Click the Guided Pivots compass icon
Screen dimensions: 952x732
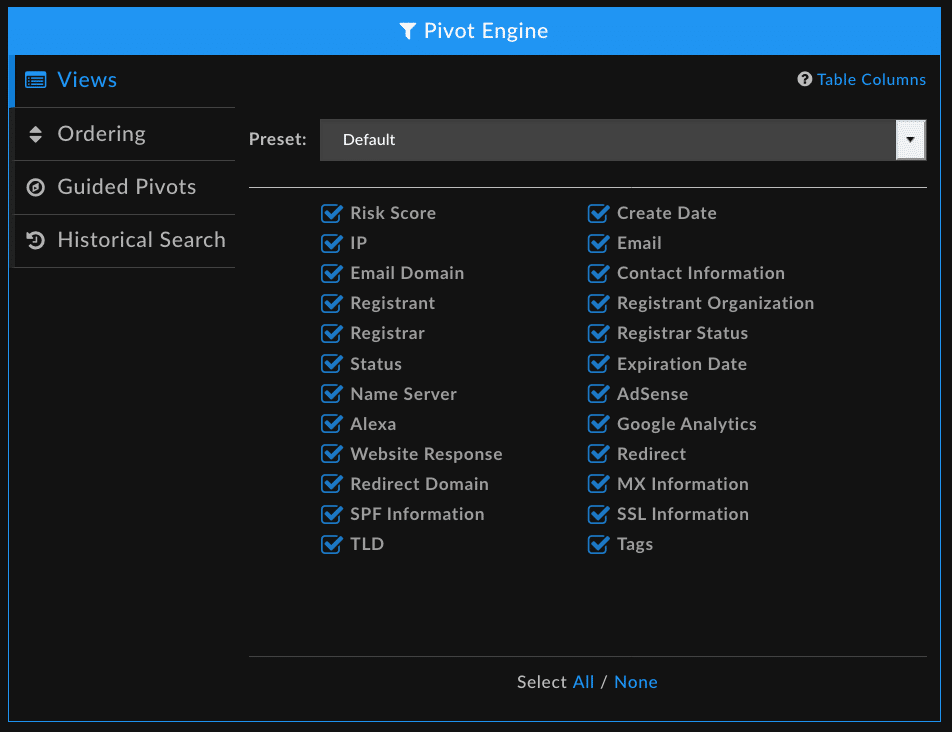[x=36, y=187]
